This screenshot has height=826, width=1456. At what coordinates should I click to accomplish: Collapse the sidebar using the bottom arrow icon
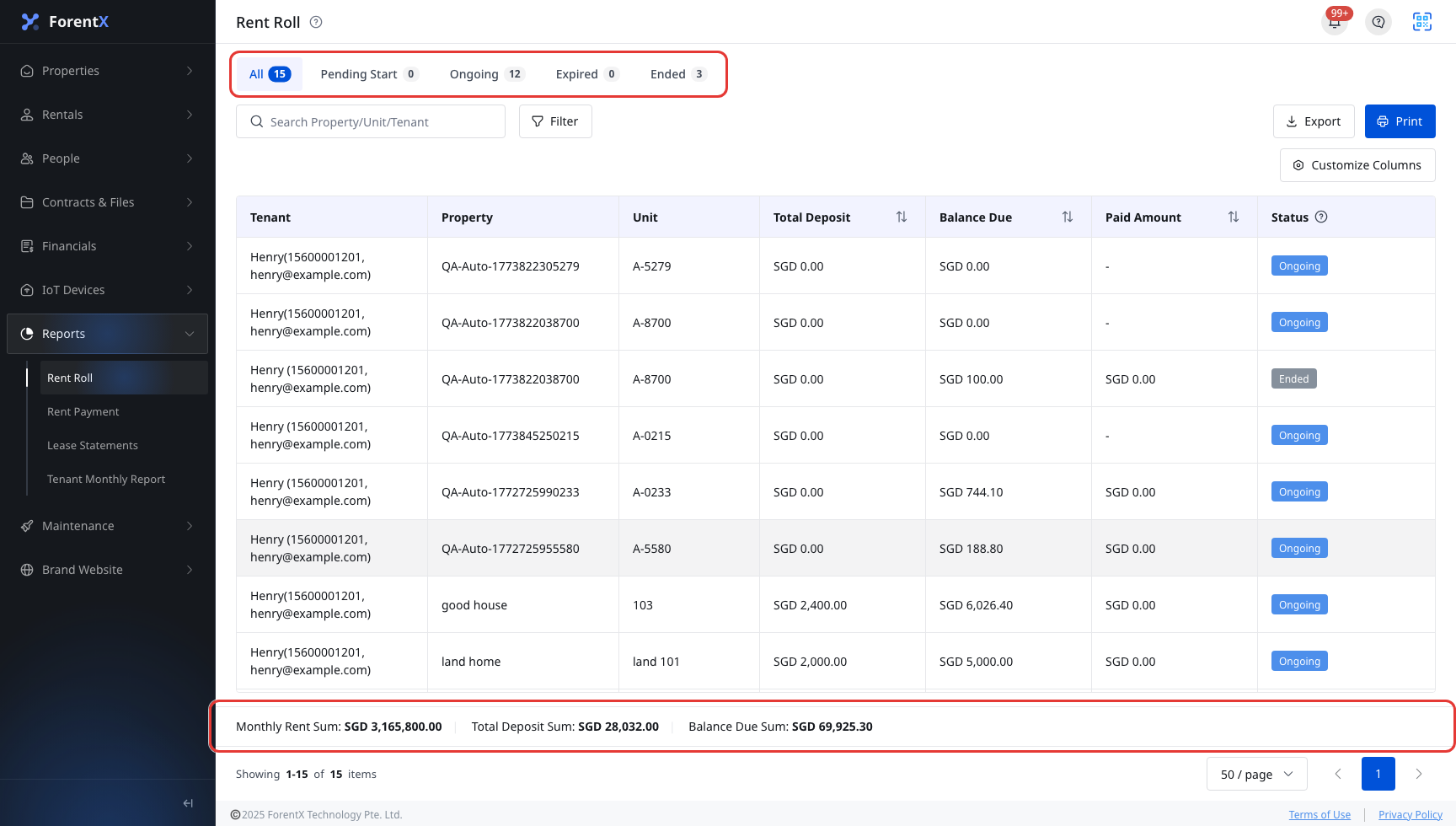(188, 803)
